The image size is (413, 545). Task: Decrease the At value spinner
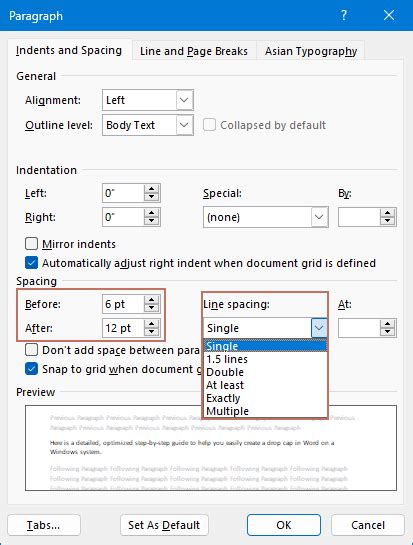[x=387, y=332]
